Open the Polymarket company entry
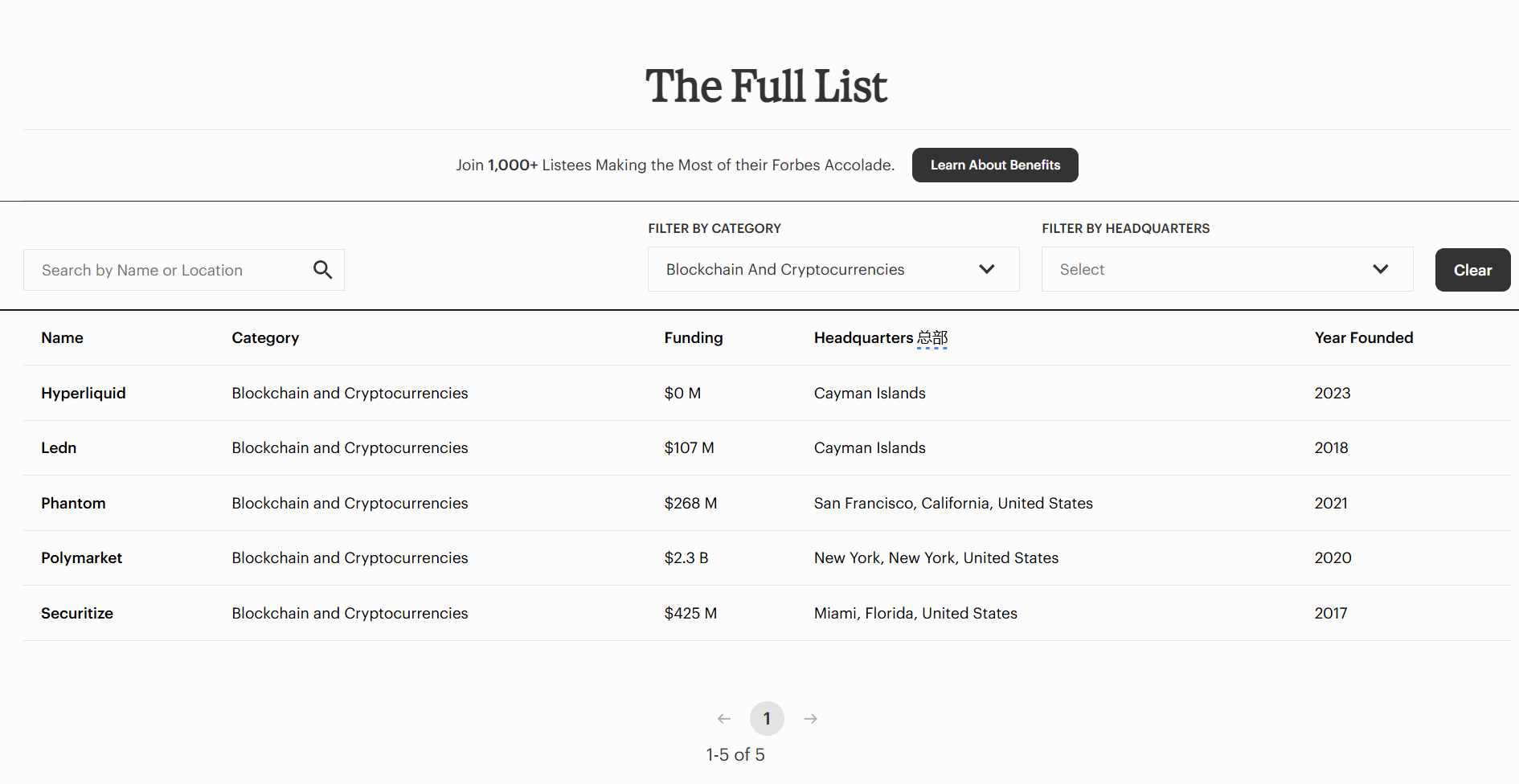 (81, 558)
